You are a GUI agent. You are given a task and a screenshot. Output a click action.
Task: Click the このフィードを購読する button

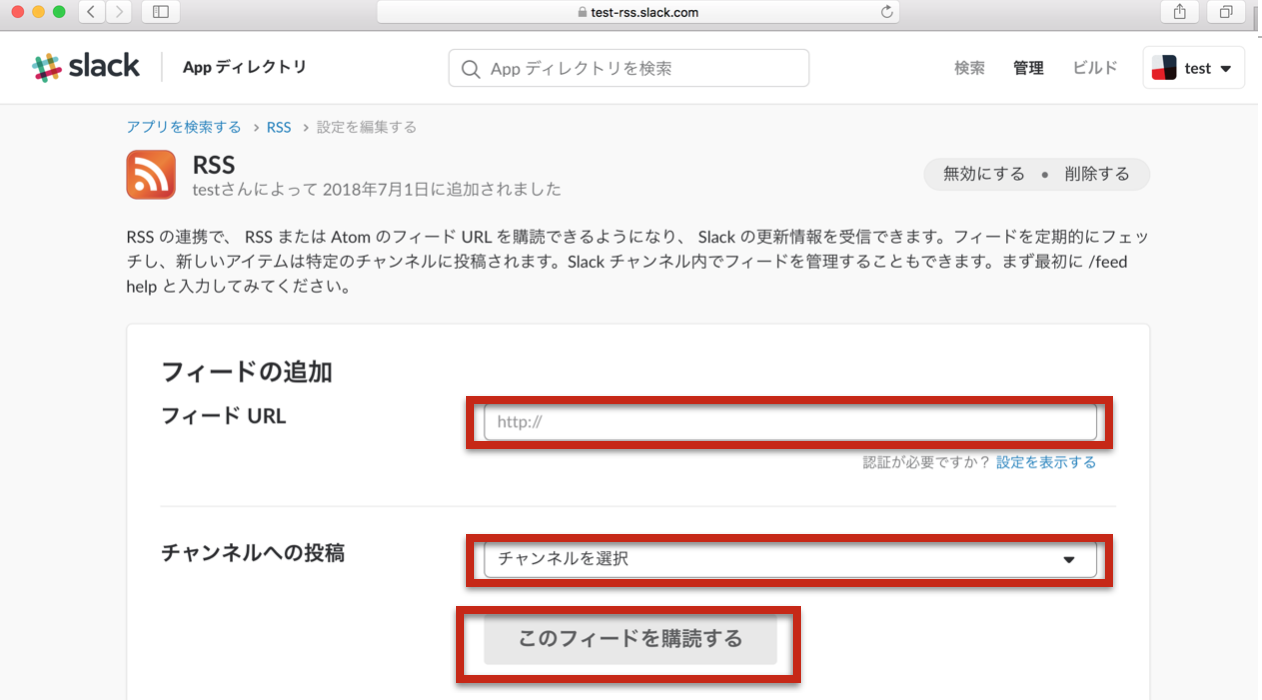(x=628, y=638)
